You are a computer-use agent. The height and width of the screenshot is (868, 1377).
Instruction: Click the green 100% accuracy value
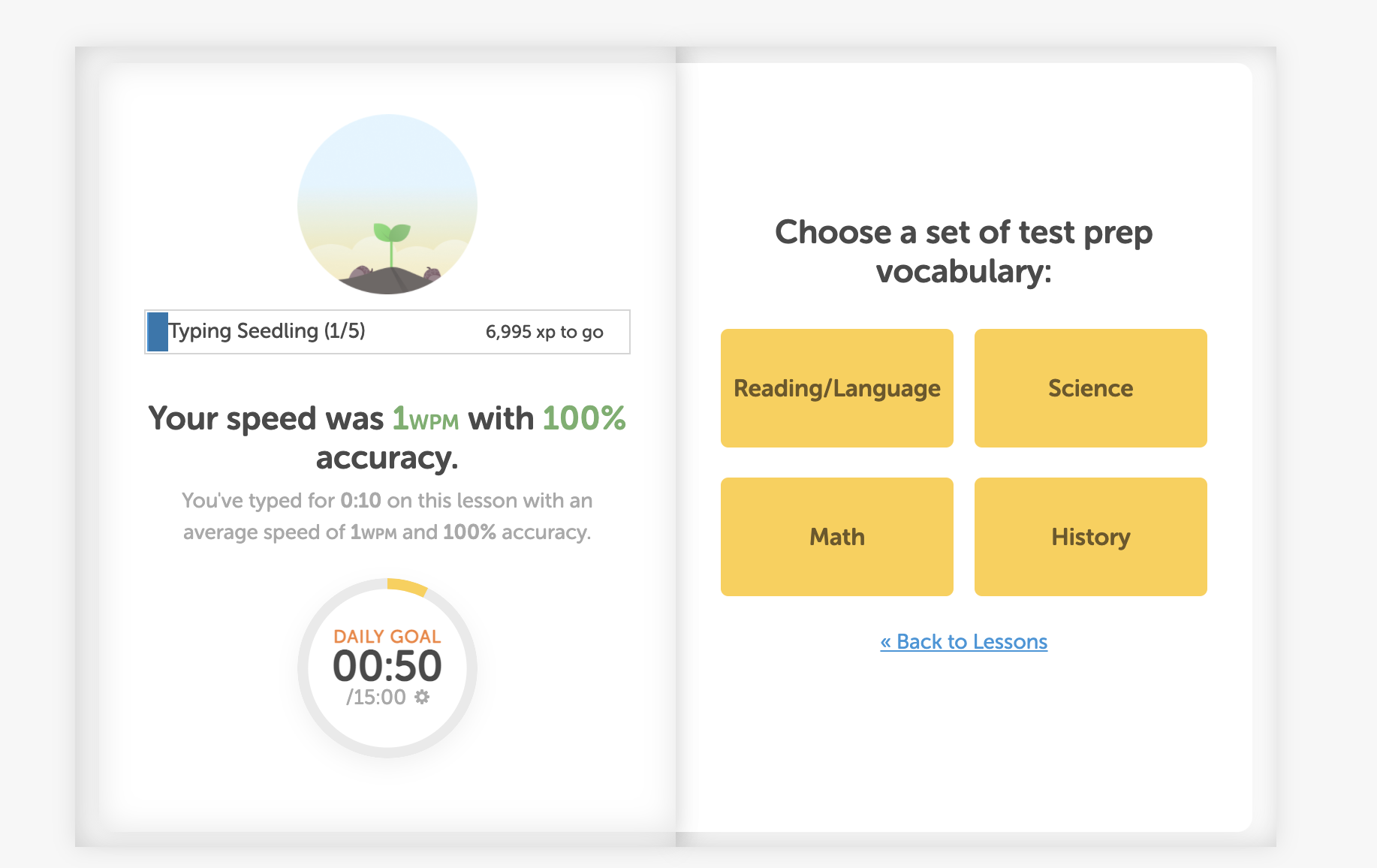coord(584,418)
